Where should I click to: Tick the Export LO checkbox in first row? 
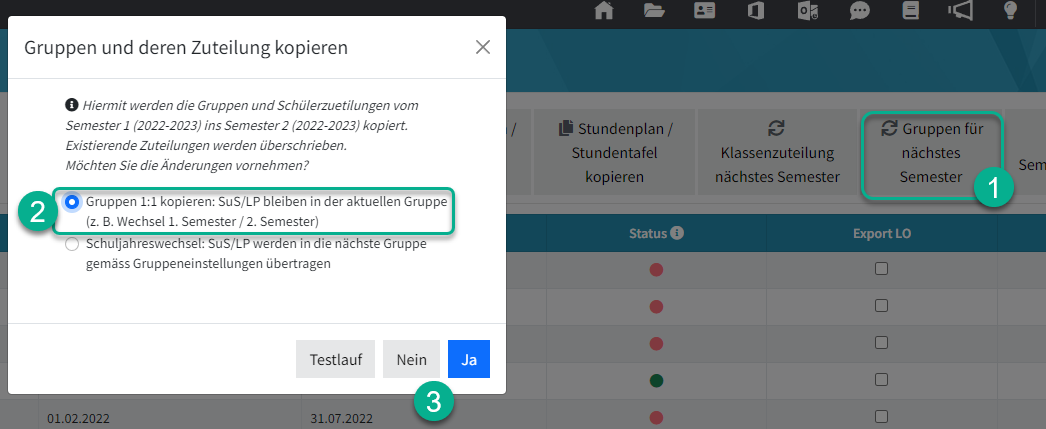point(881,269)
